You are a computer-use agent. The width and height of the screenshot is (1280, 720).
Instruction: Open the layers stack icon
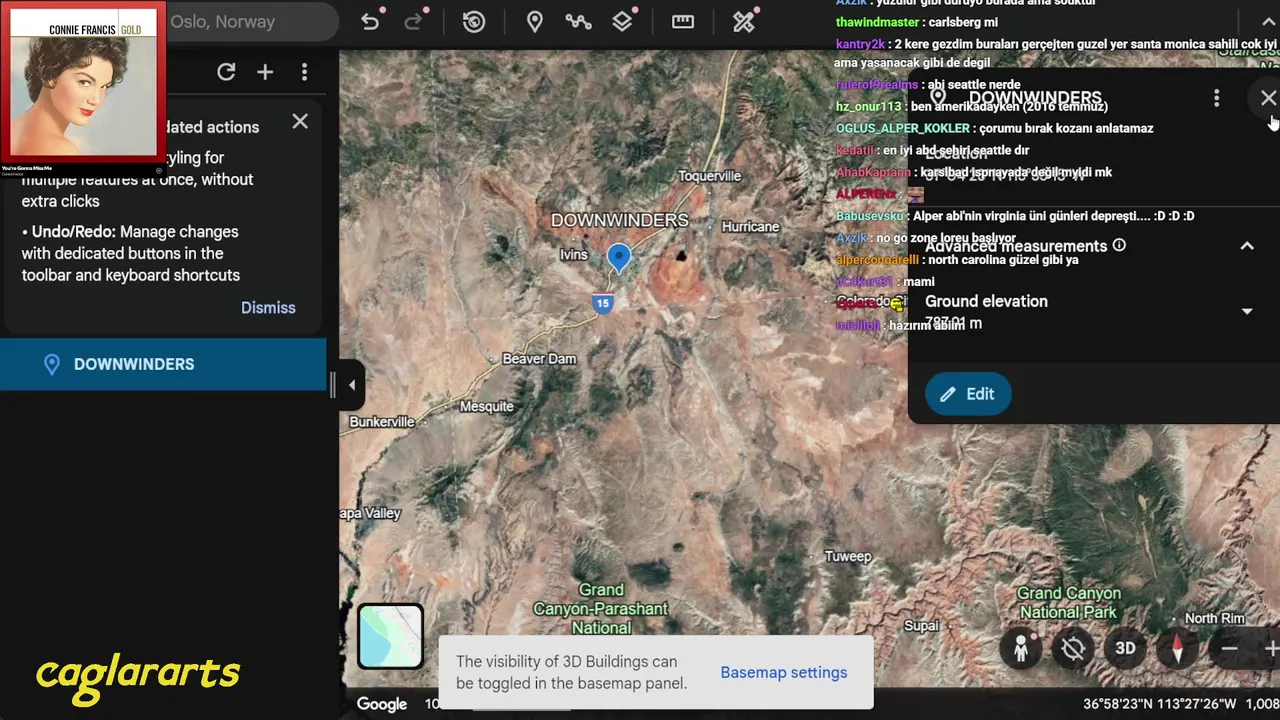coord(623,22)
